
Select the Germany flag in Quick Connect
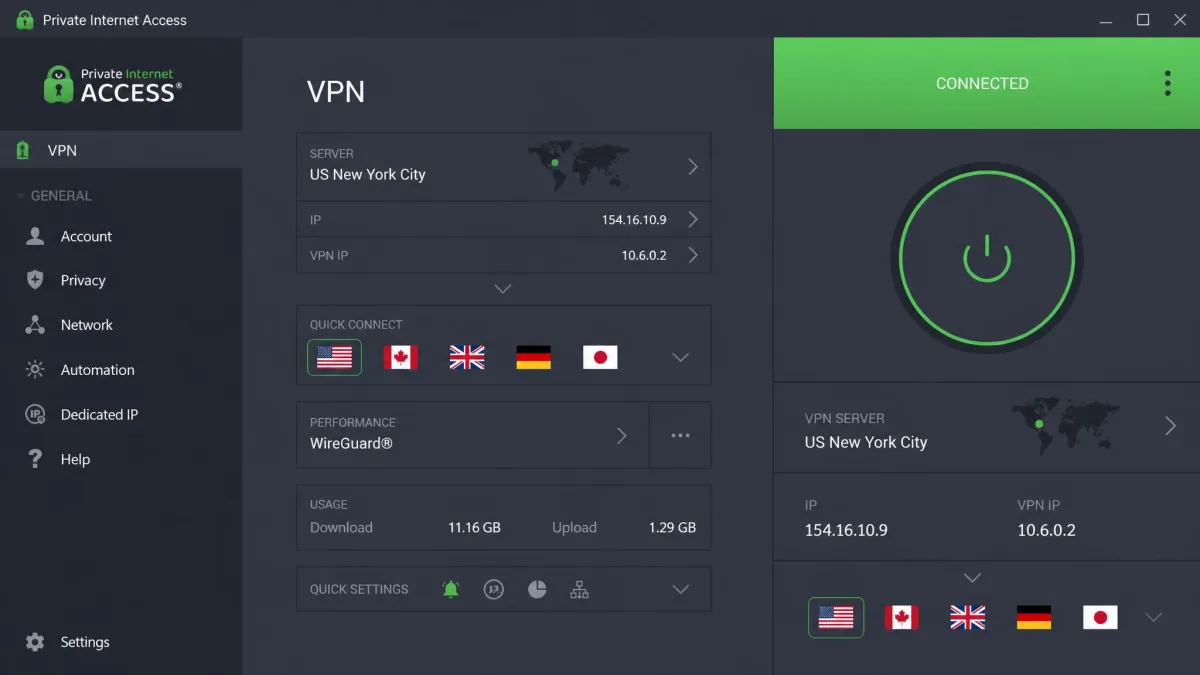coord(533,357)
